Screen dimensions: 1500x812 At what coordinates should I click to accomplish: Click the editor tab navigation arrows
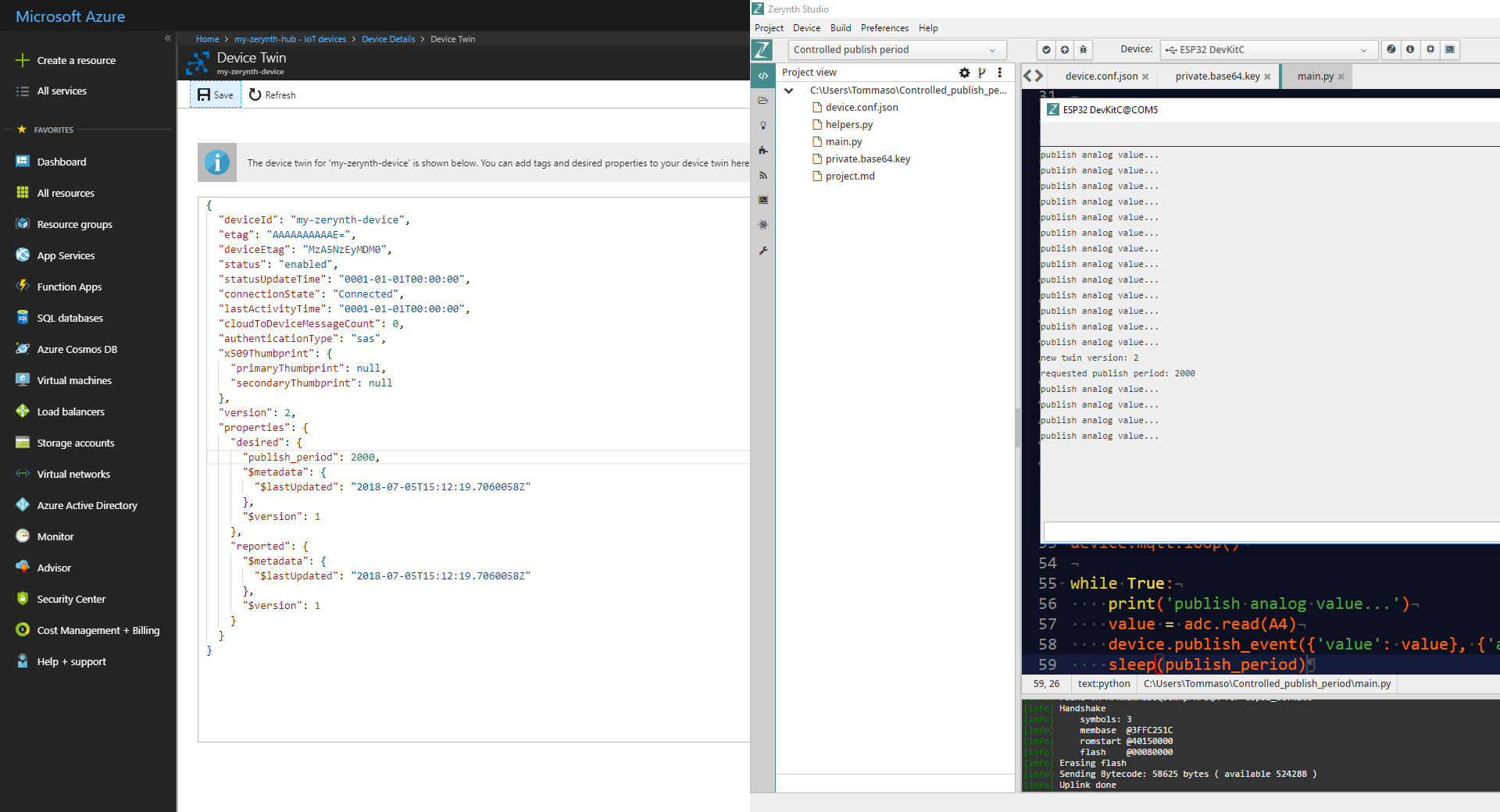(1034, 76)
